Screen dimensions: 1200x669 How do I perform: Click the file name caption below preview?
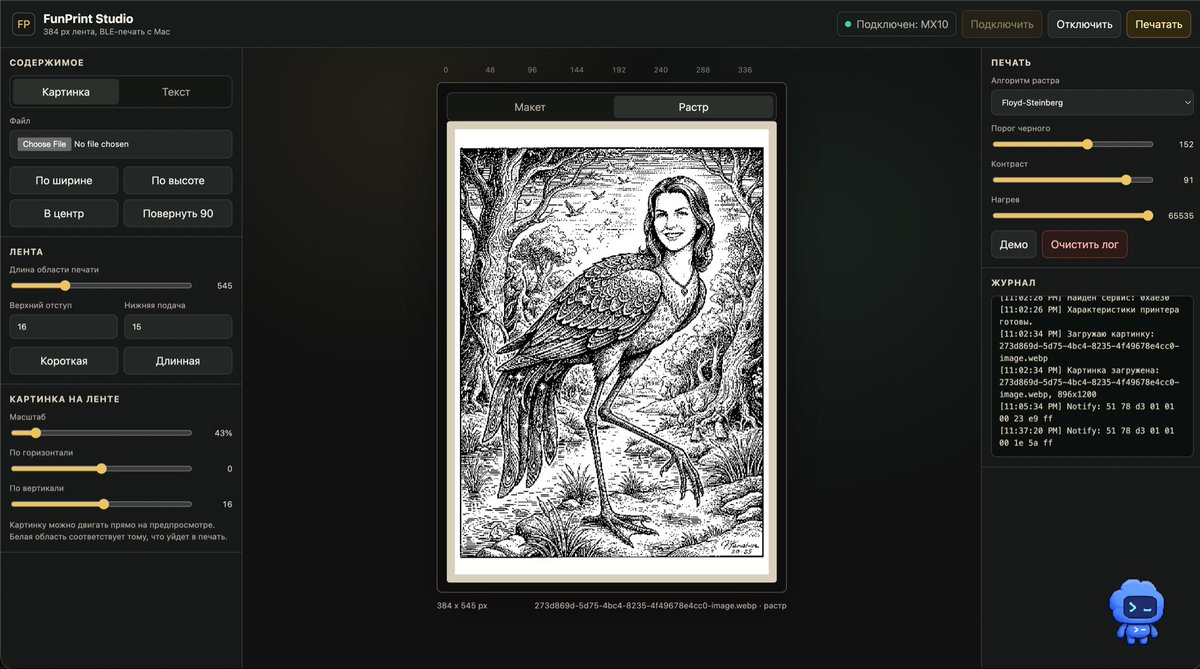click(660, 605)
